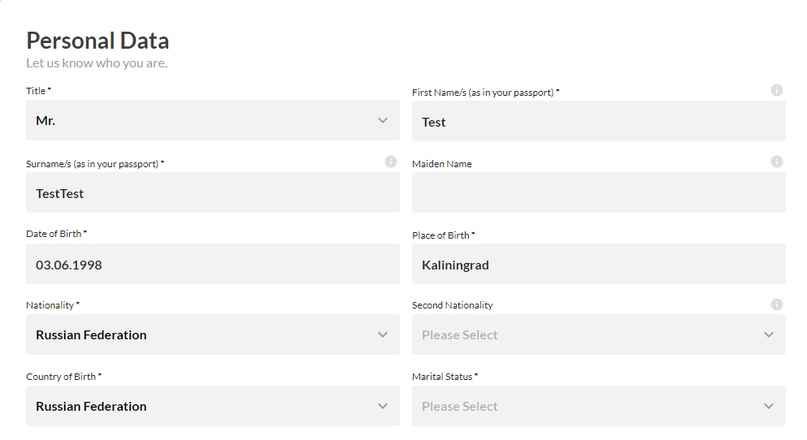Click info icon beside Surname field
The width and height of the screenshot is (807, 440).
point(391,162)
